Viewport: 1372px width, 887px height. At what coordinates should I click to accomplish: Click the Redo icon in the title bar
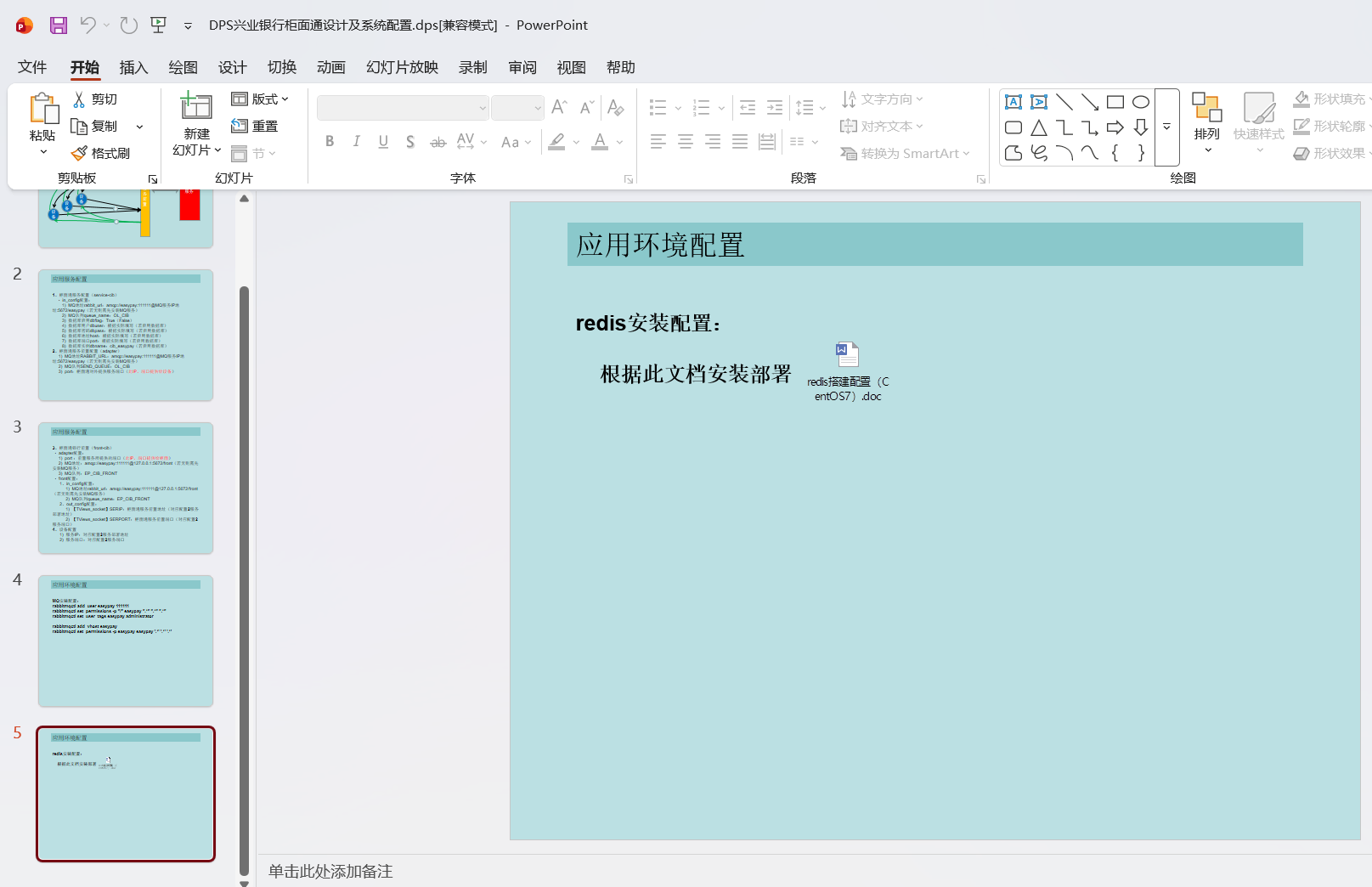[x=129, y=25]
